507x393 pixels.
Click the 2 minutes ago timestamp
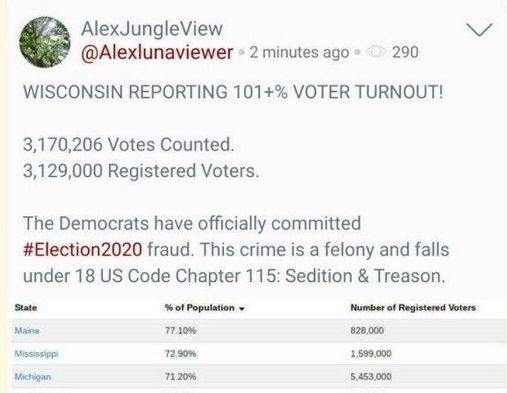pyautogui.click(x=299, y=52)
